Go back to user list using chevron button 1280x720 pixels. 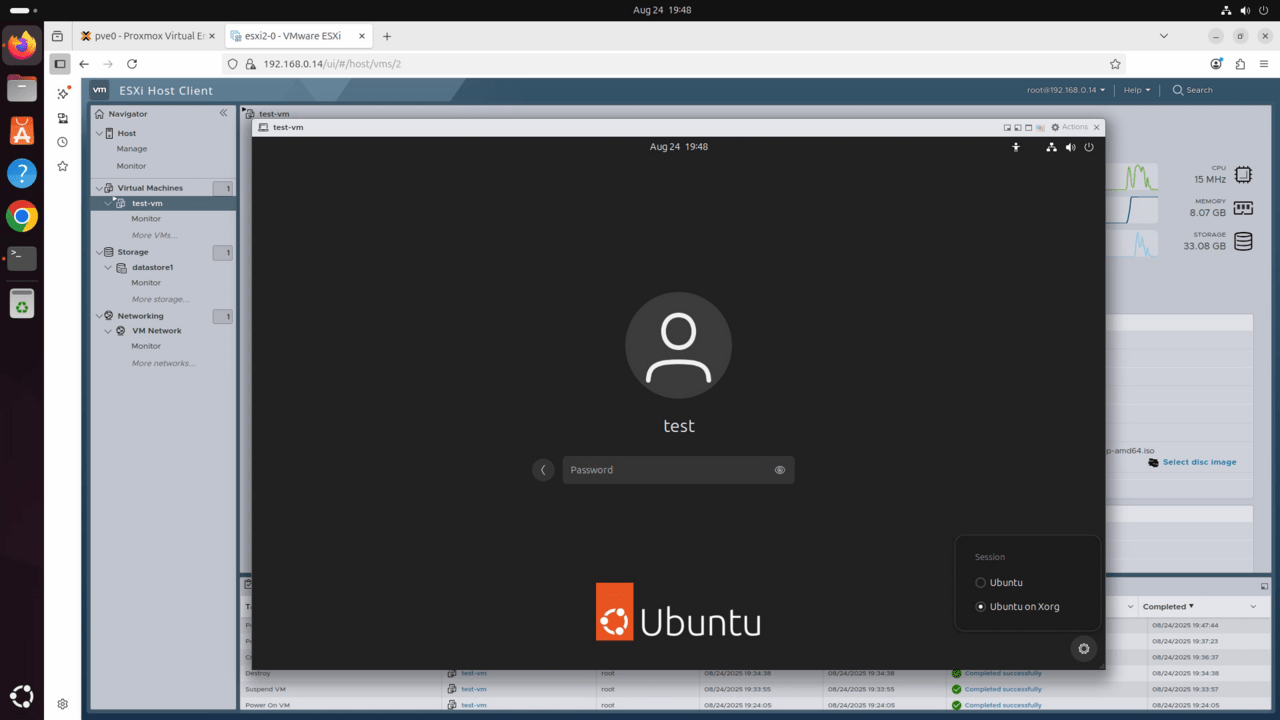tap(543, 470)
